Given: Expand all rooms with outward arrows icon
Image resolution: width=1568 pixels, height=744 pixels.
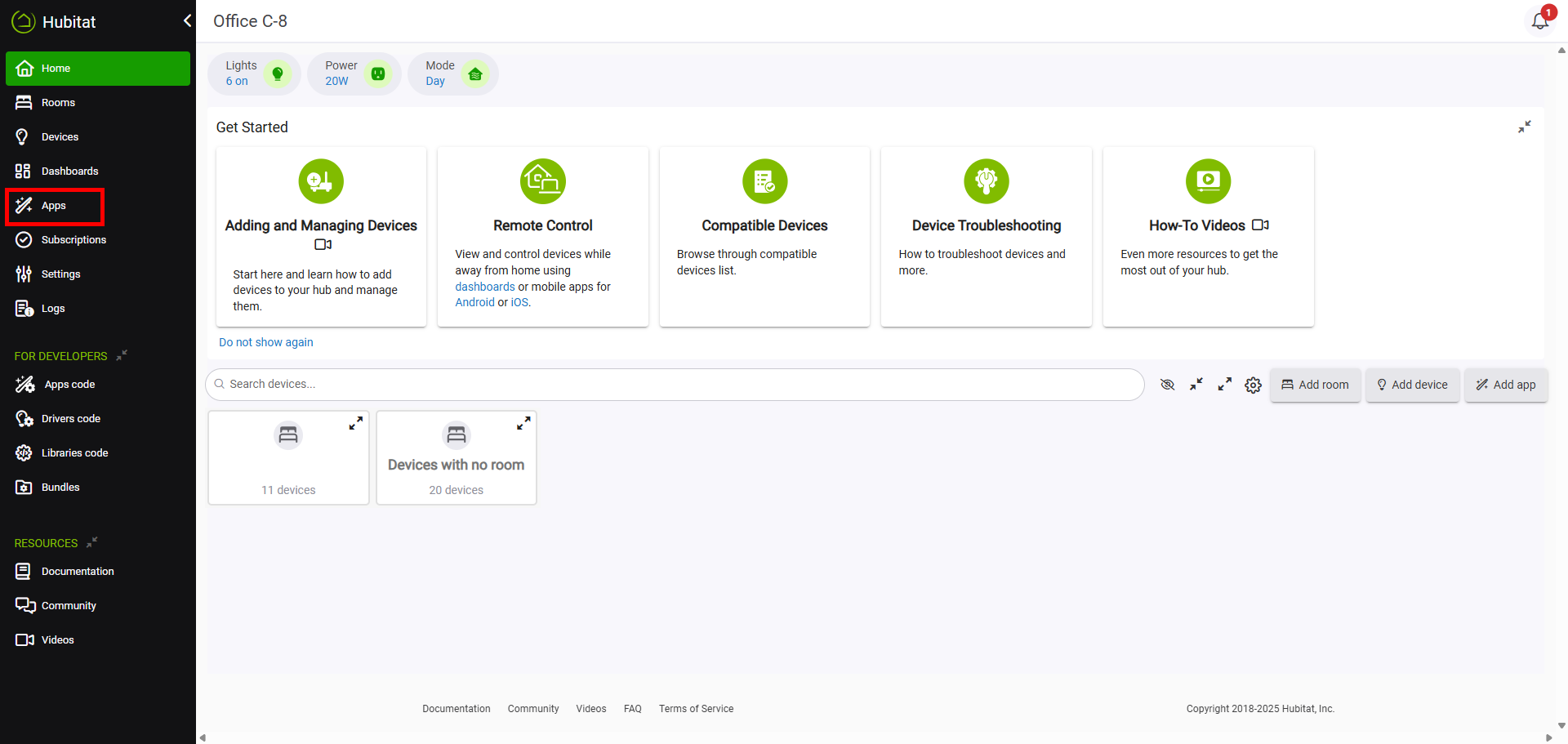Looking at the screenshot, I should tap(1225, 385).
